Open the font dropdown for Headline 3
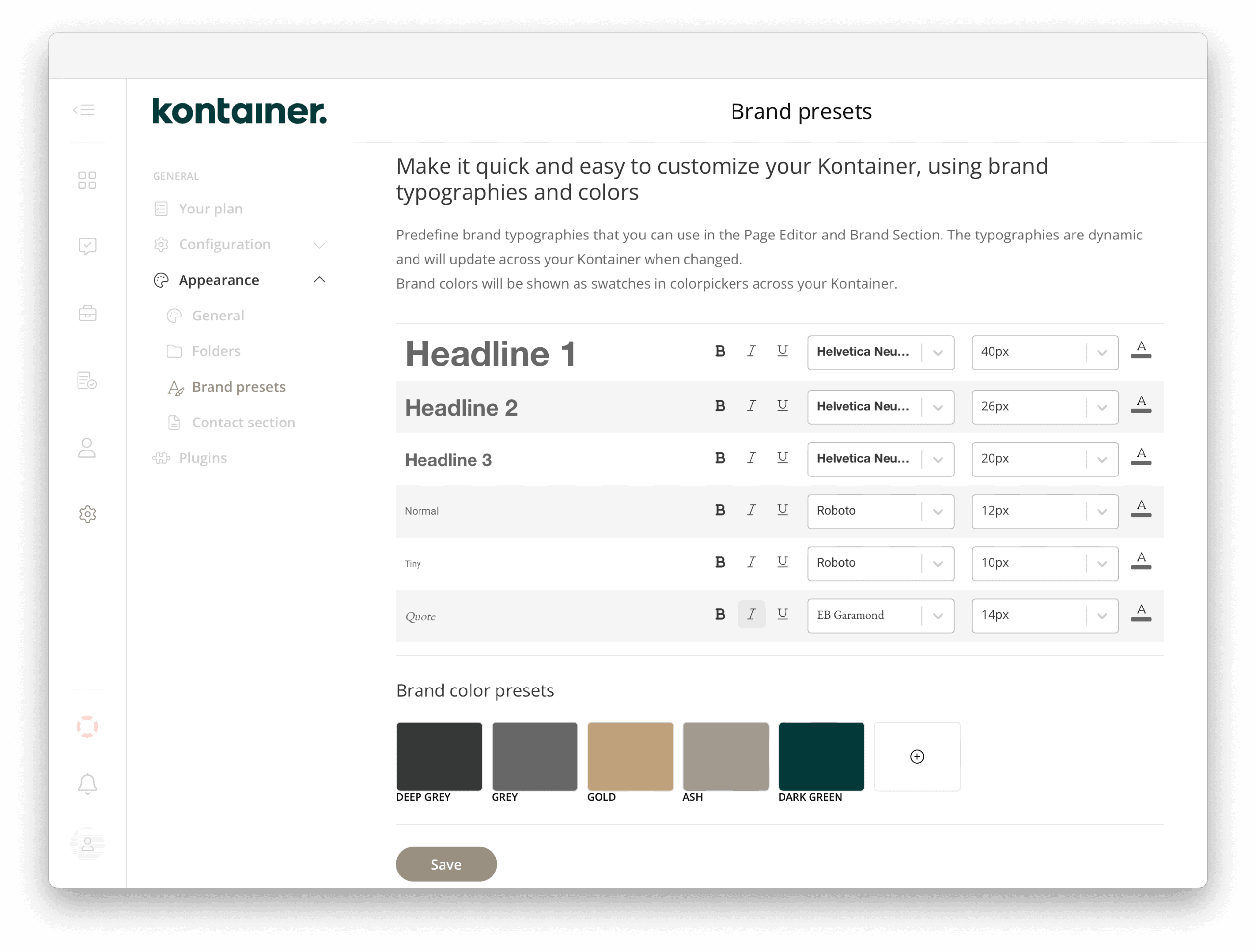 click(x=880, y=459)
